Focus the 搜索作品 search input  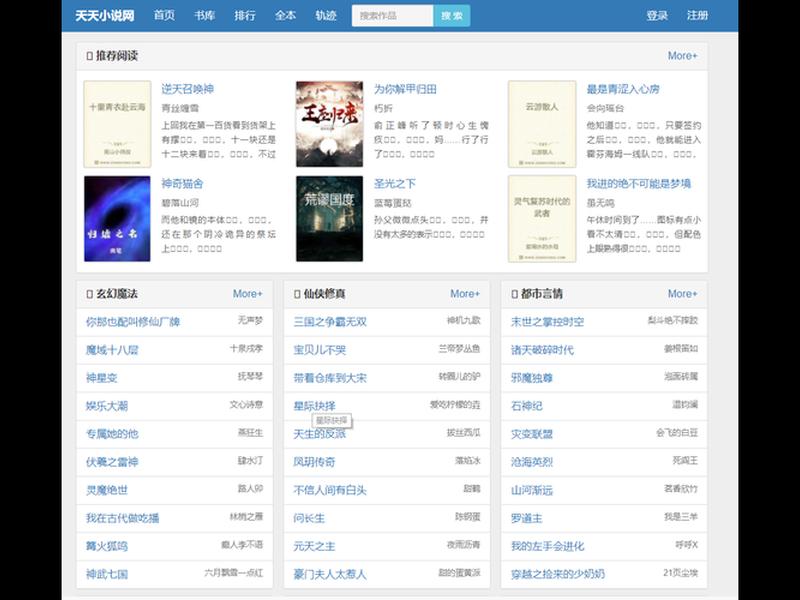(x=392, y=16)
